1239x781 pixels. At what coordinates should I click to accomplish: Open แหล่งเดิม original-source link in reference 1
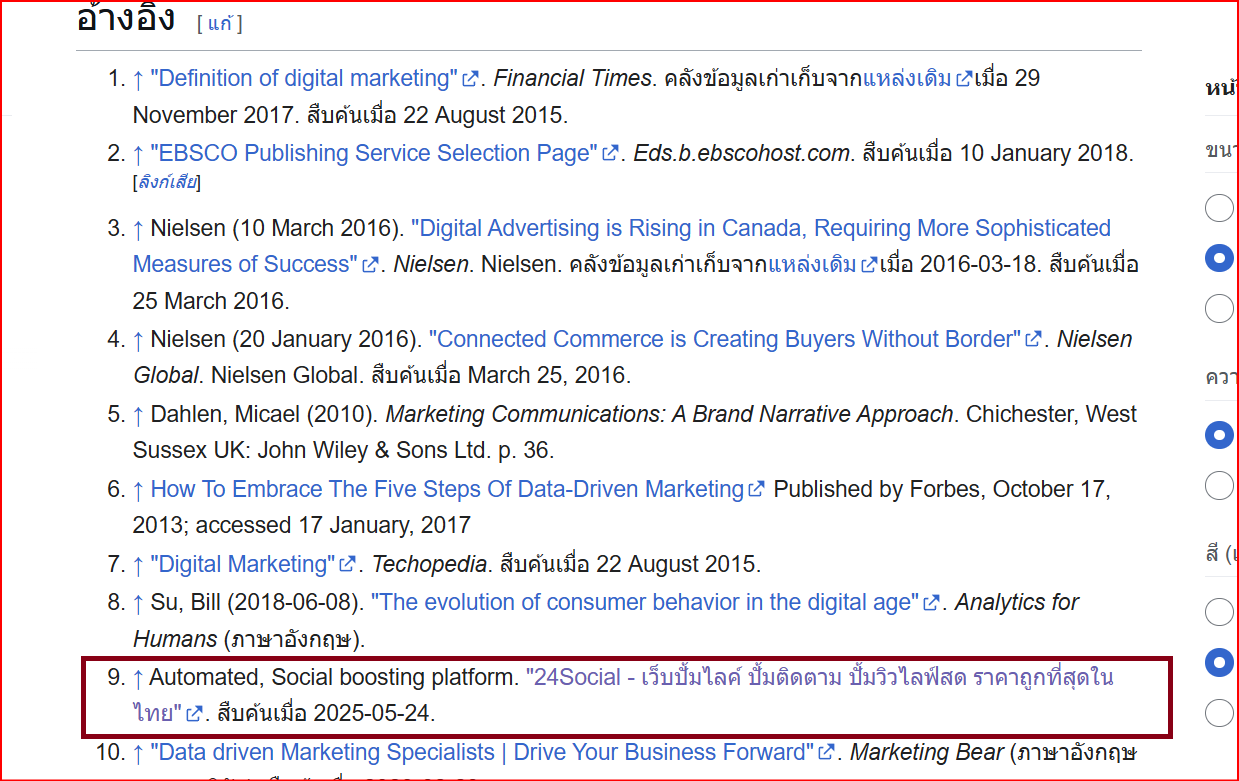(x=907, y=79)
